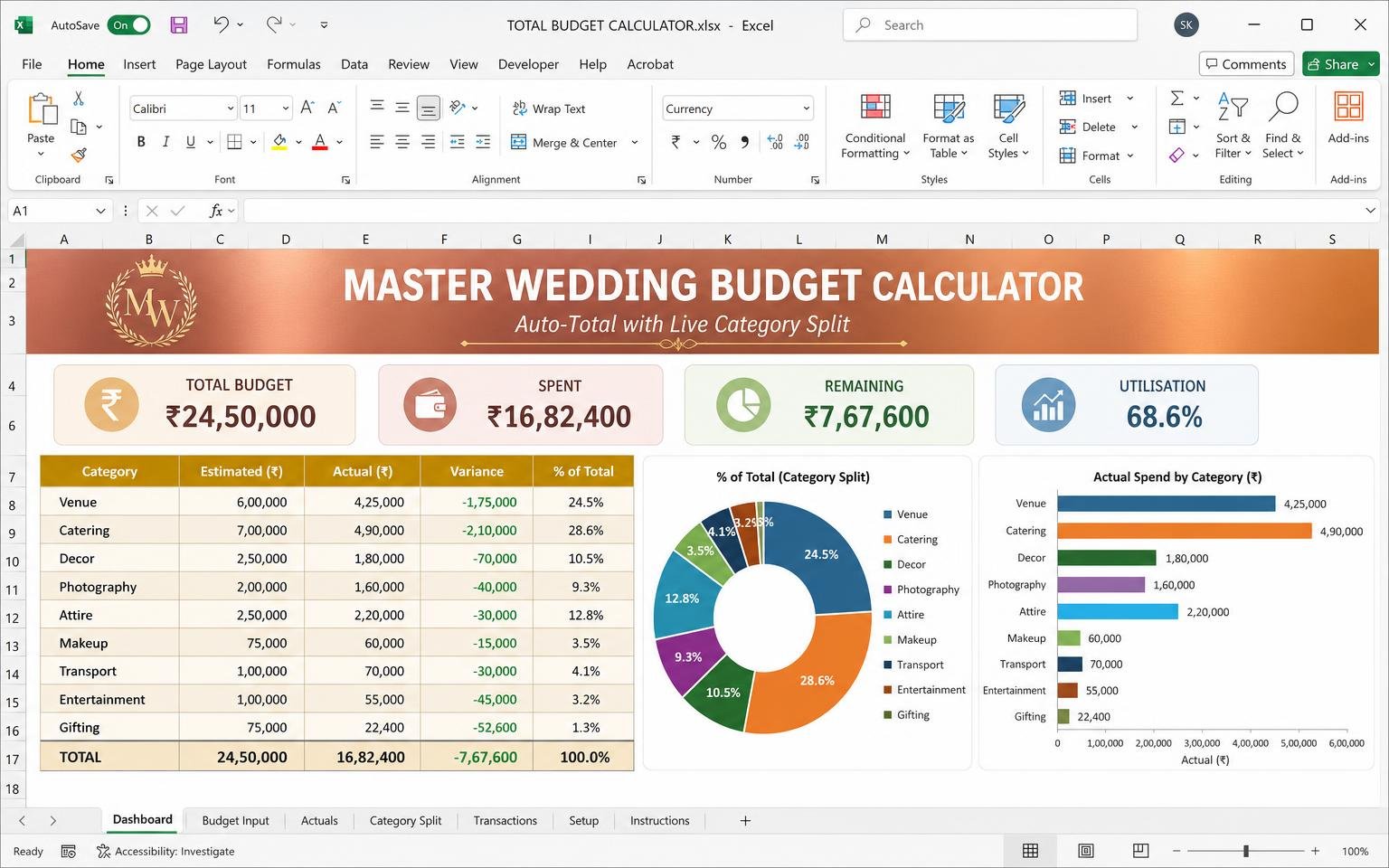
Task: Open Conditional Formatting menu
Action: 874,126
